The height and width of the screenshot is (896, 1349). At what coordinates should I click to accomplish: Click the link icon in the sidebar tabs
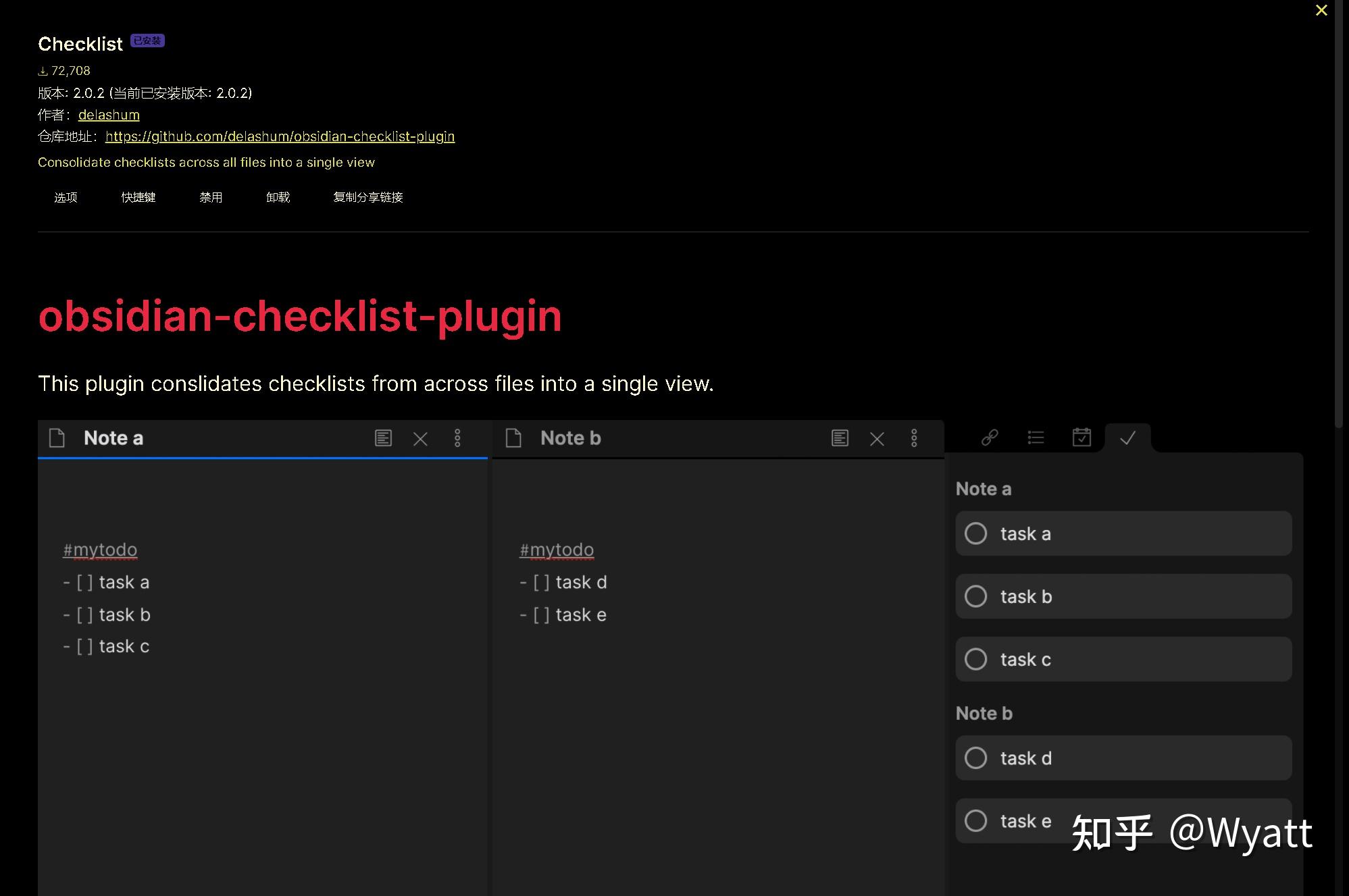[990, 438]
